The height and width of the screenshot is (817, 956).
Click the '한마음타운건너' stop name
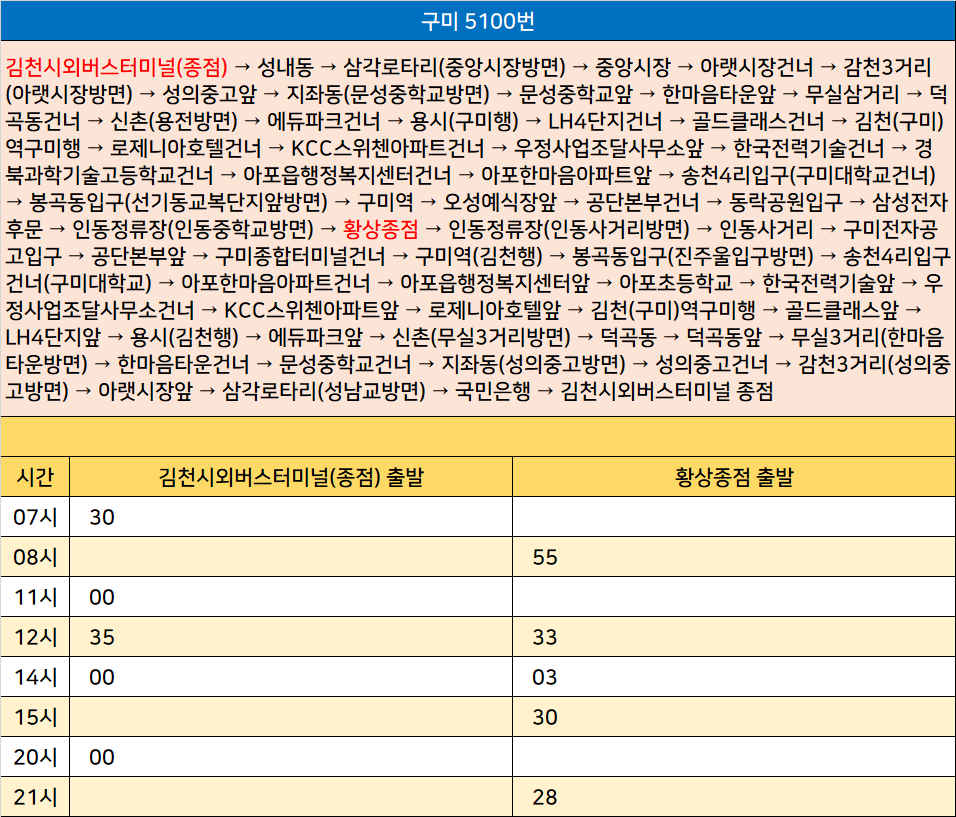point(183,365)
